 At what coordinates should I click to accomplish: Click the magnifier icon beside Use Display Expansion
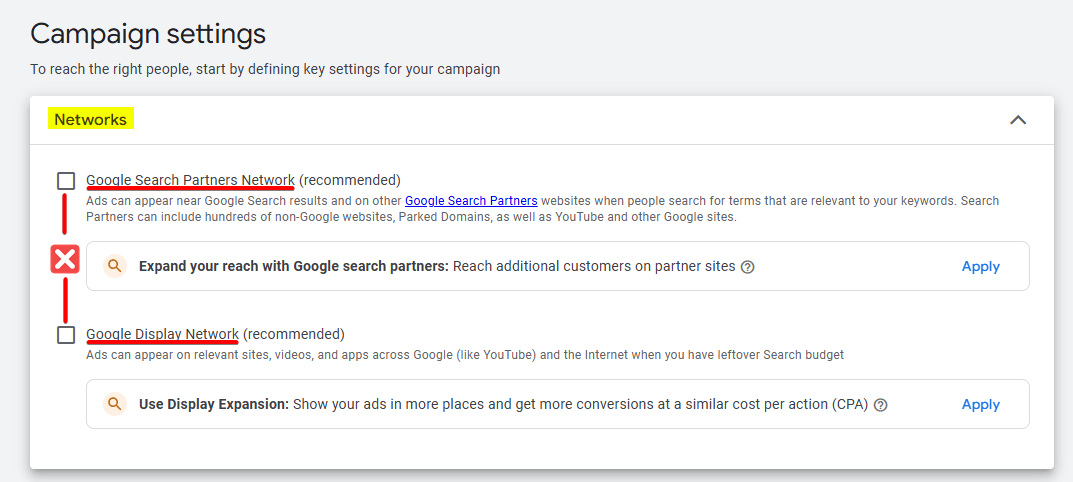pyautogui.click(x=115, y=404)
